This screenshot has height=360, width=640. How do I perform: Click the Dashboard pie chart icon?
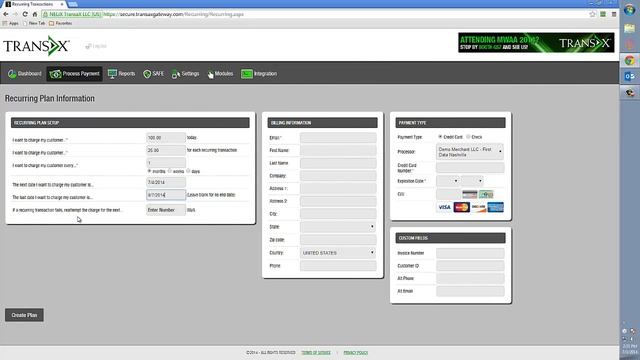12,74
